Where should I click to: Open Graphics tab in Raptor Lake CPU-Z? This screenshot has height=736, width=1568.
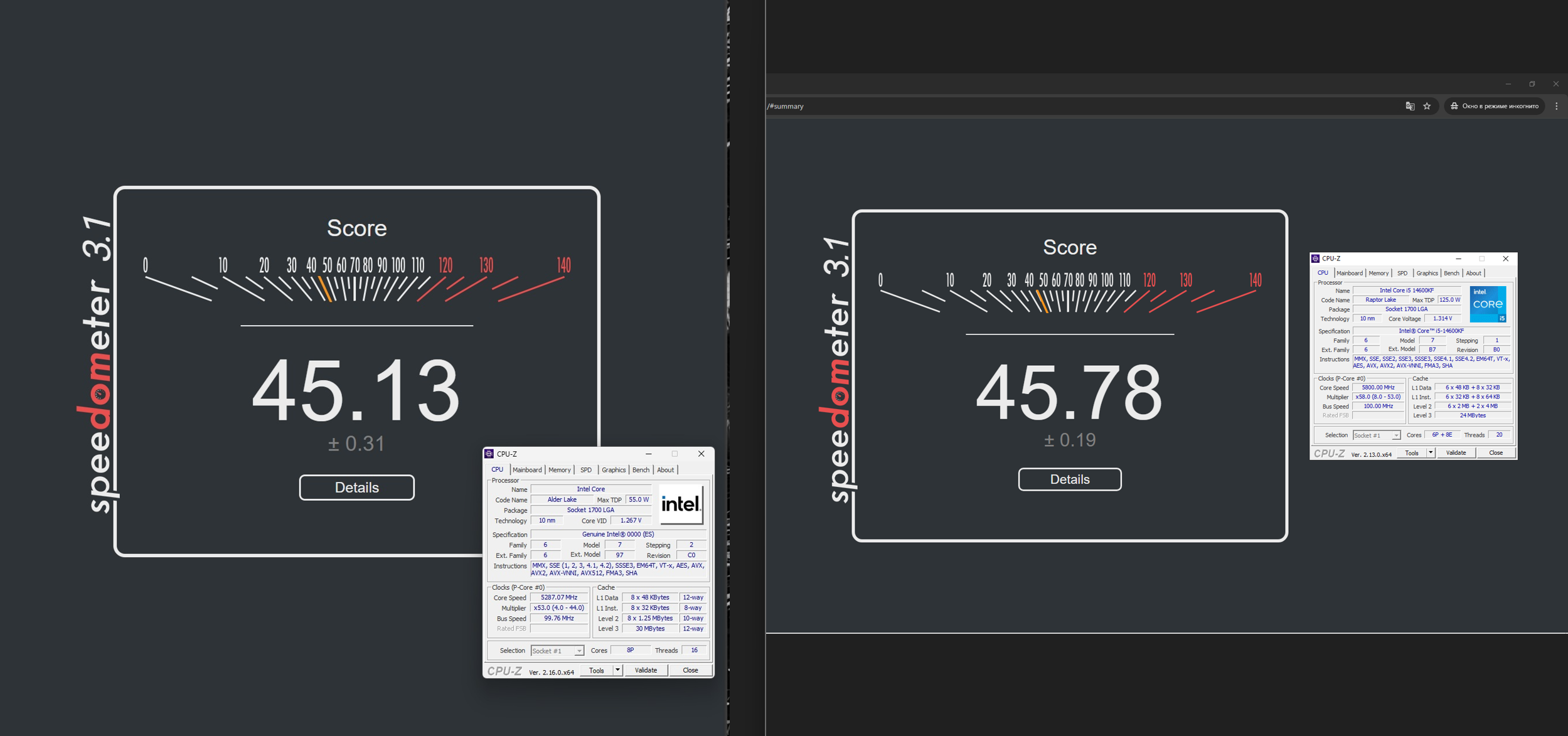pos(1426,274)
